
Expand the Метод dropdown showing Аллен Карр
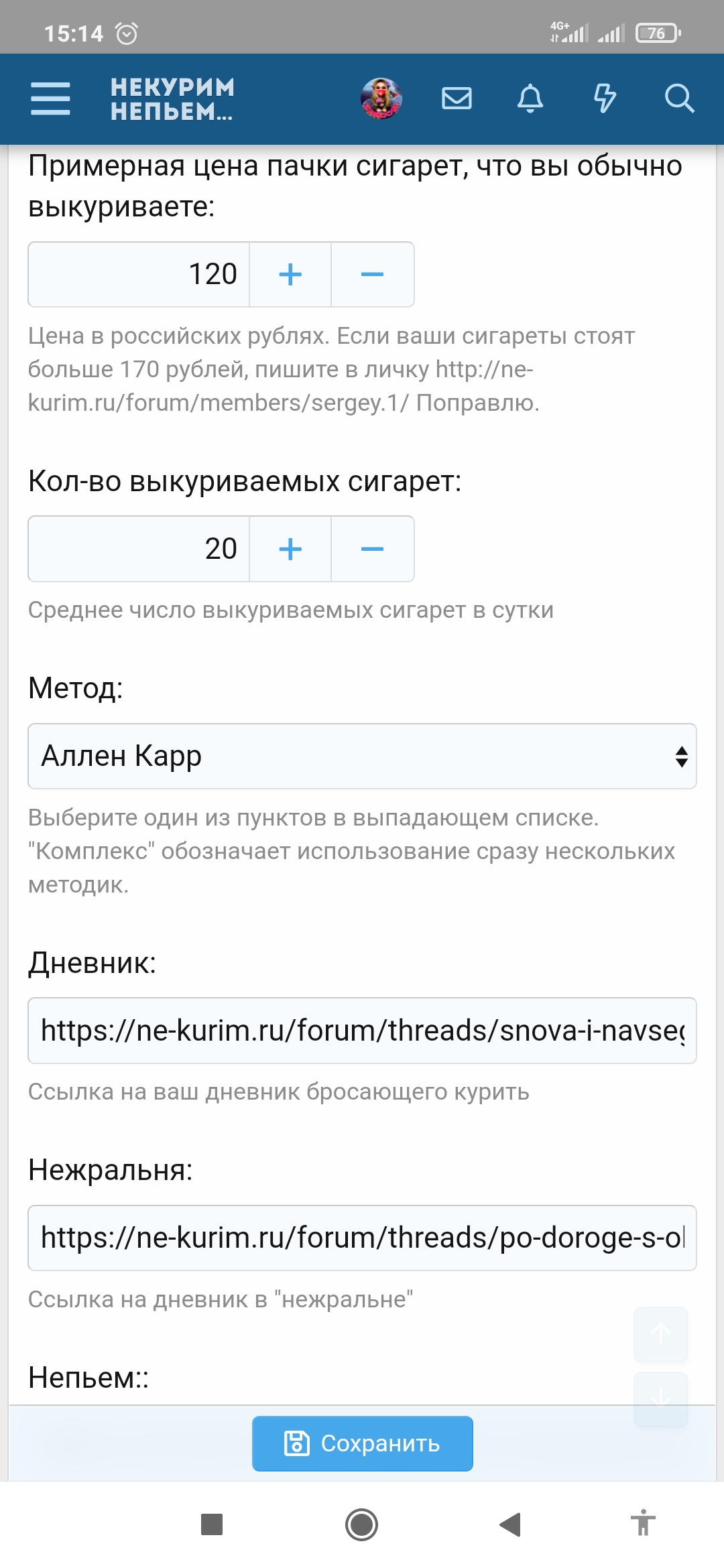point(362,757)
